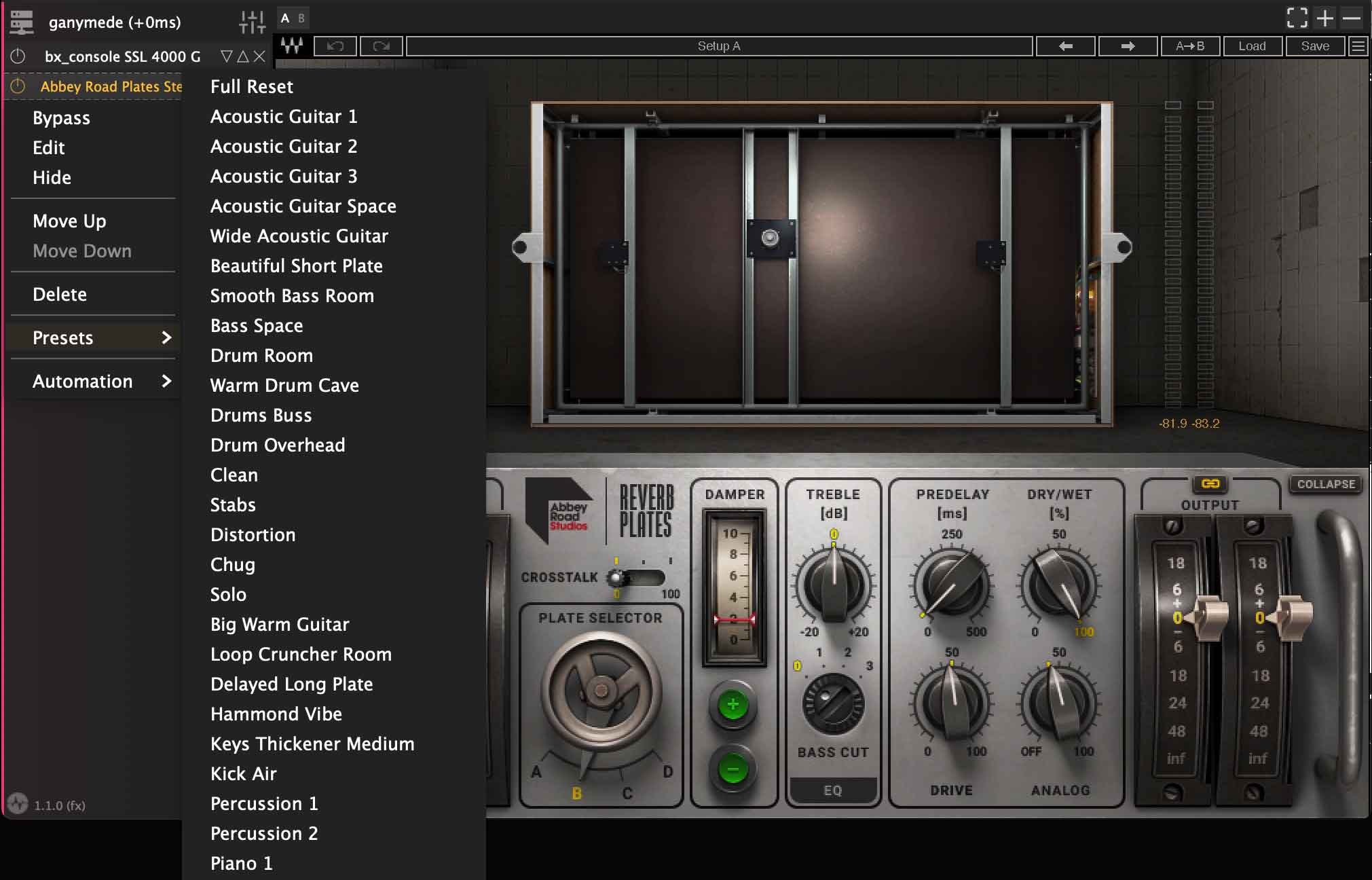
Task: Click the Redo arrow icon
Action: coord(380,46)
